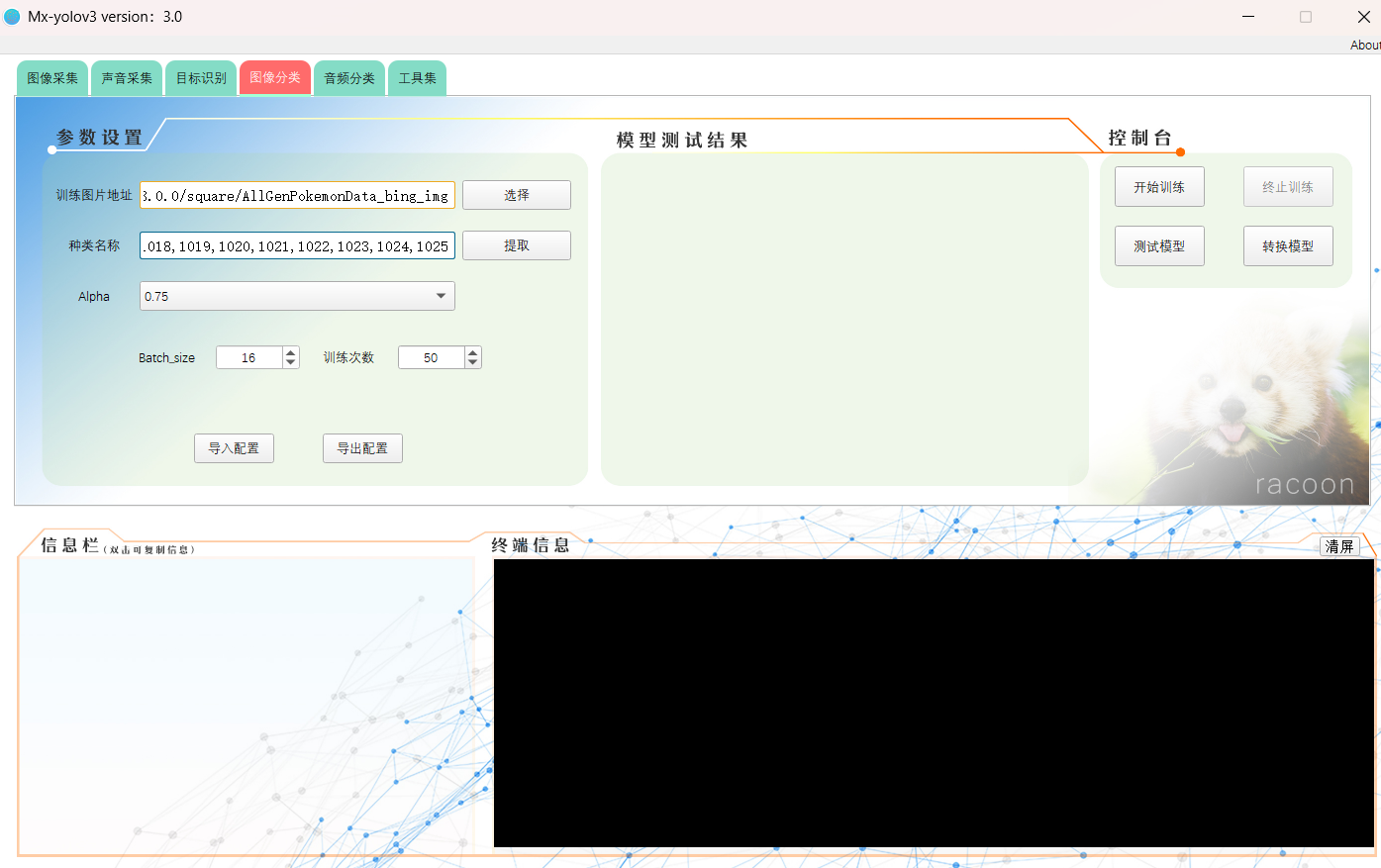Image resolution: width=1381 pixels, height=868 pixels.
Task: Switch to the 图像采集 tab
Action: (52, 78)
